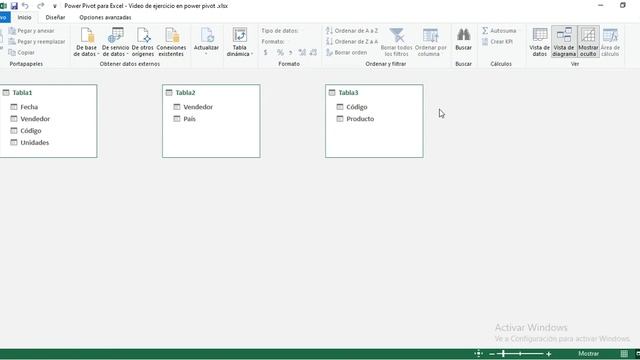Toggle Vista de diagrama
The image size is (640, 360).
tap(564, 42)
